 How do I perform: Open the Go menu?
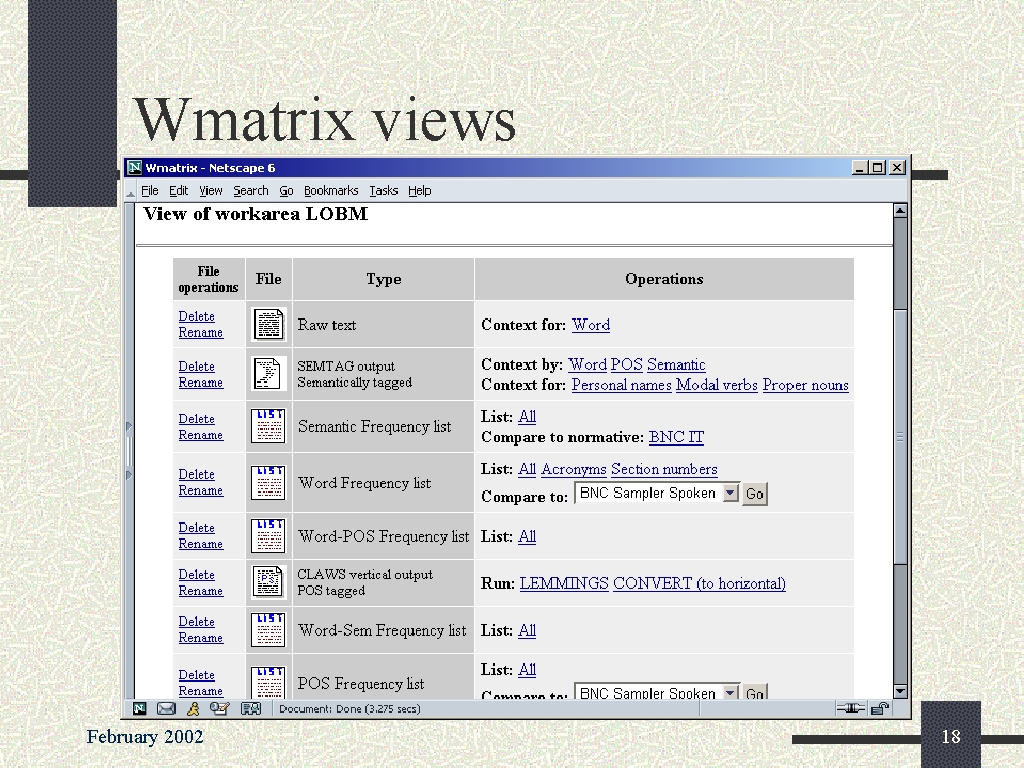(286, 191)
